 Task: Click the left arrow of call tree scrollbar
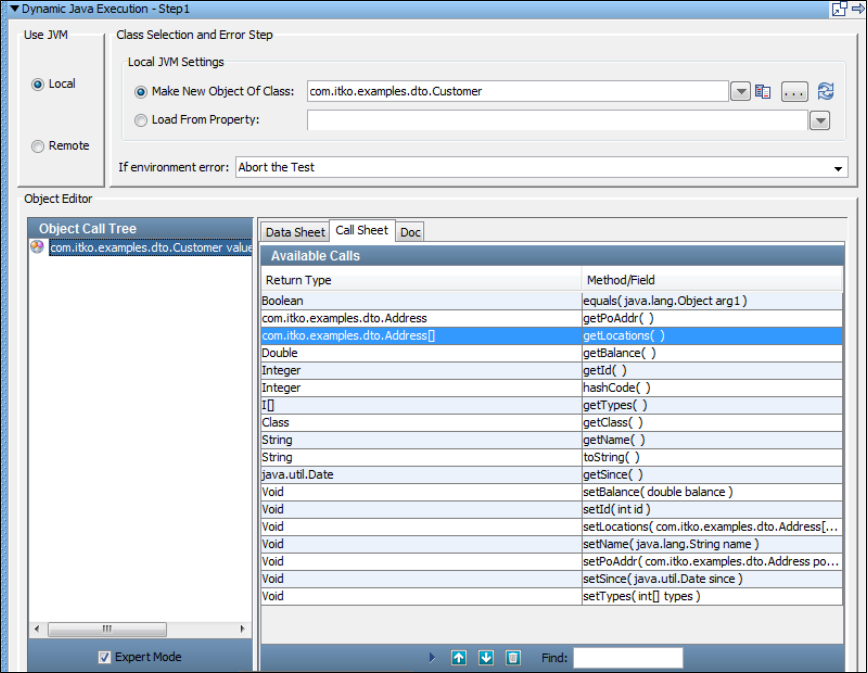pyautogui.click(x=37, y=629)
